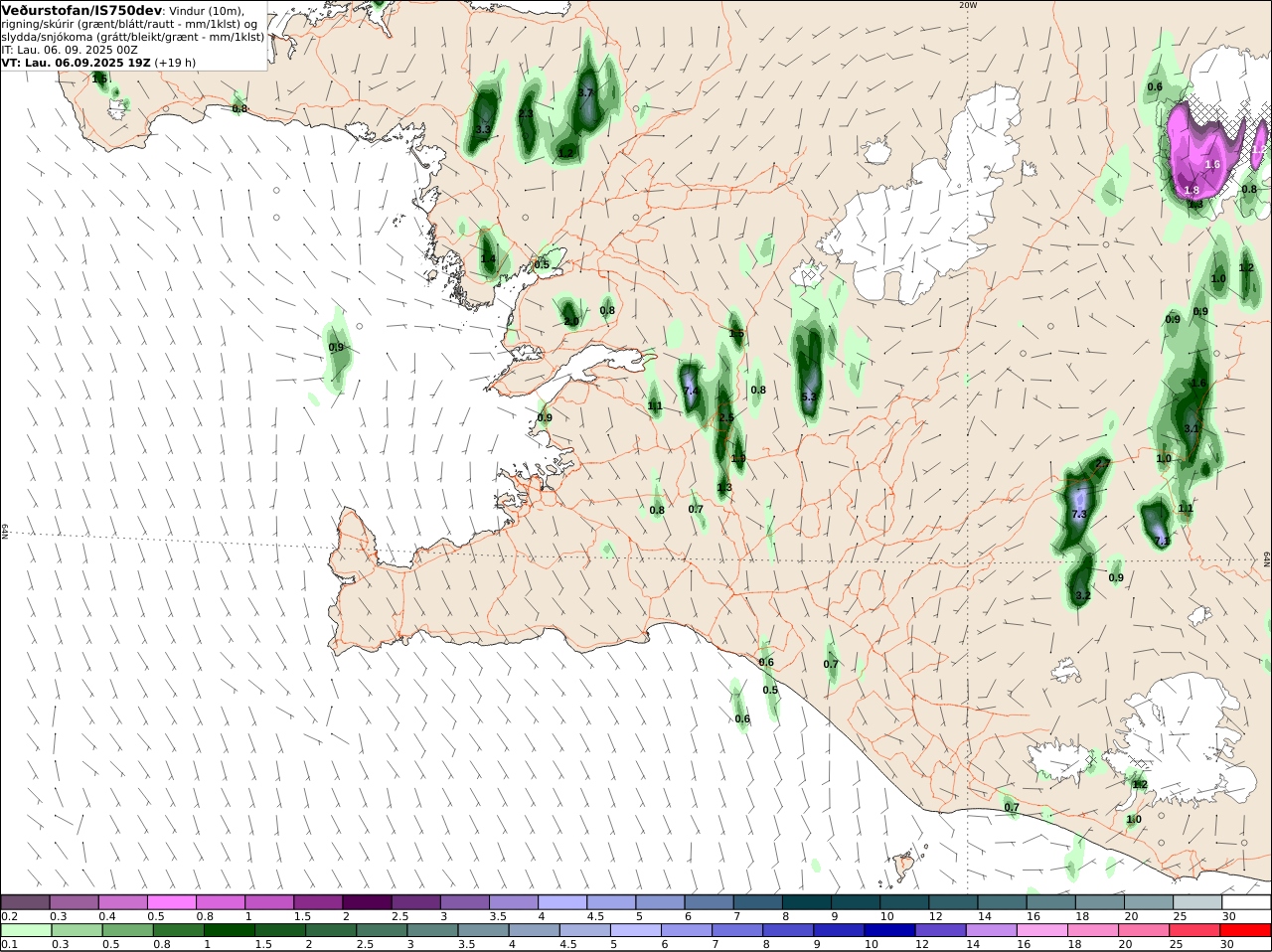The height and width of the screenshot is (952, 1272).
Task: Select the 1.9 rainfall label
Action: coord(738,458)
